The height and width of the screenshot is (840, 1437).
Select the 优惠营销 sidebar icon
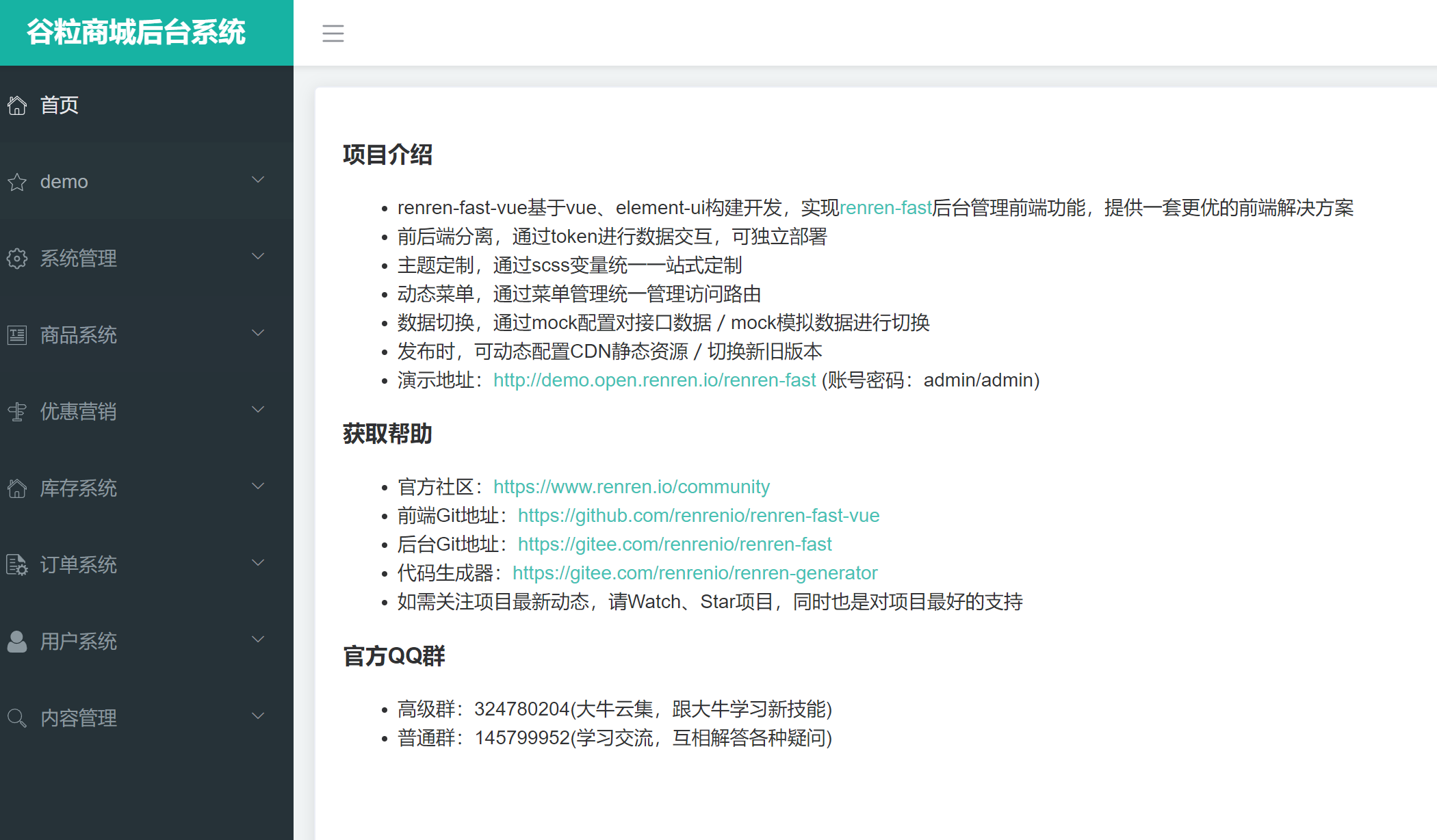tap(17, 412)
